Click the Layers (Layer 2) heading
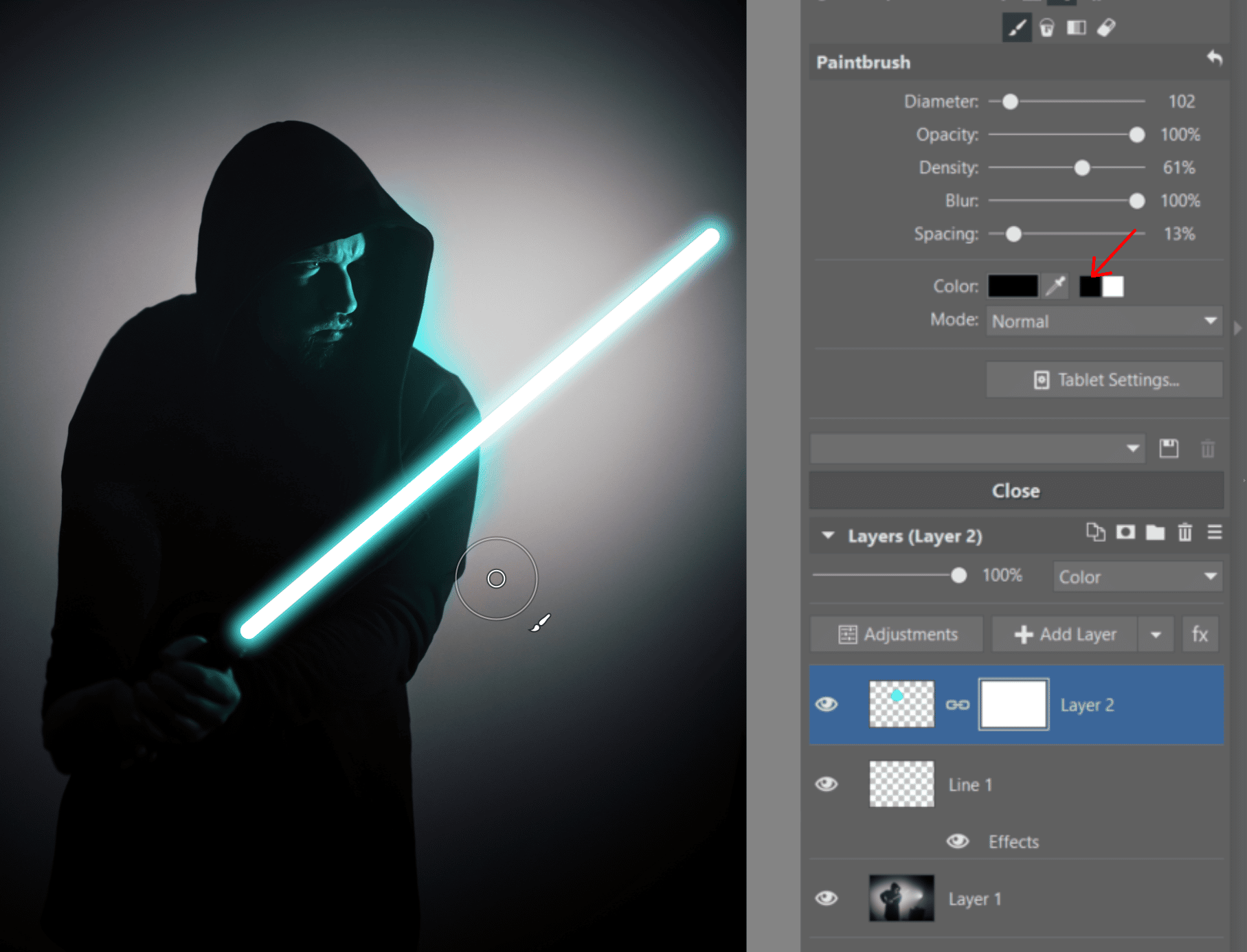 (x=914, y=536)
